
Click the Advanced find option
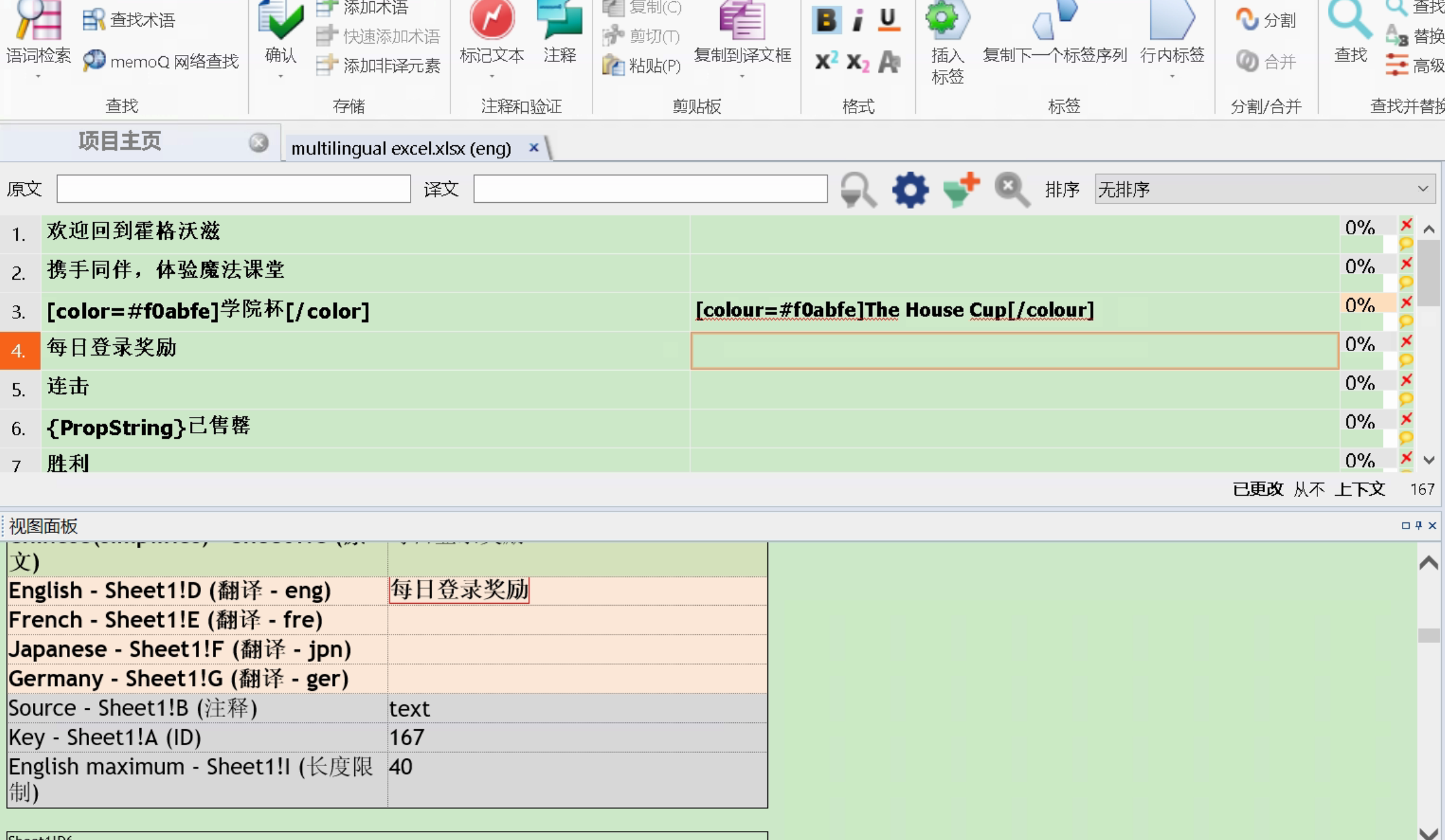[1415, 64]
